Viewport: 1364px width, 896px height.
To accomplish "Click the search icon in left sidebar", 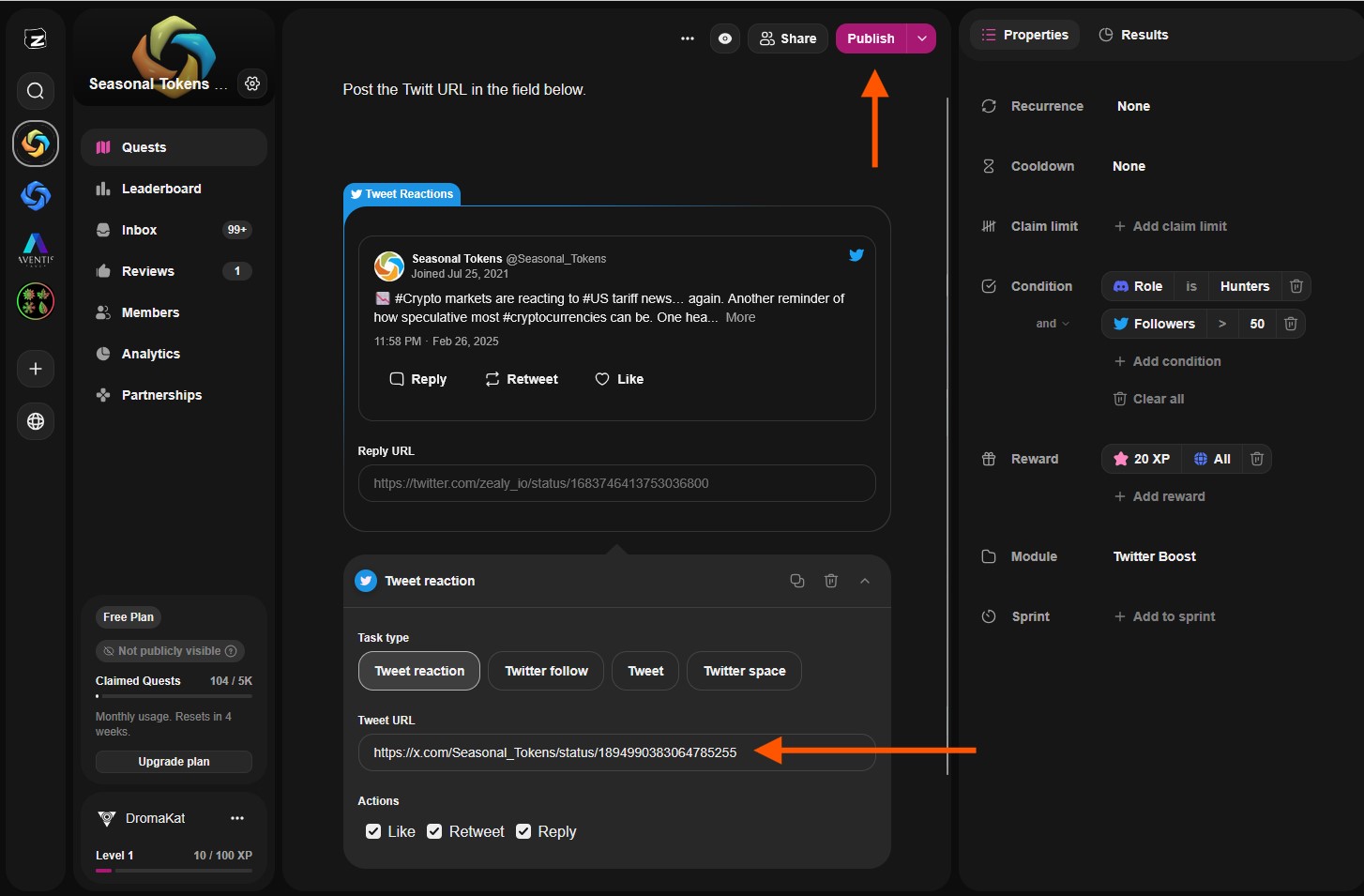I will pos(36,91).
